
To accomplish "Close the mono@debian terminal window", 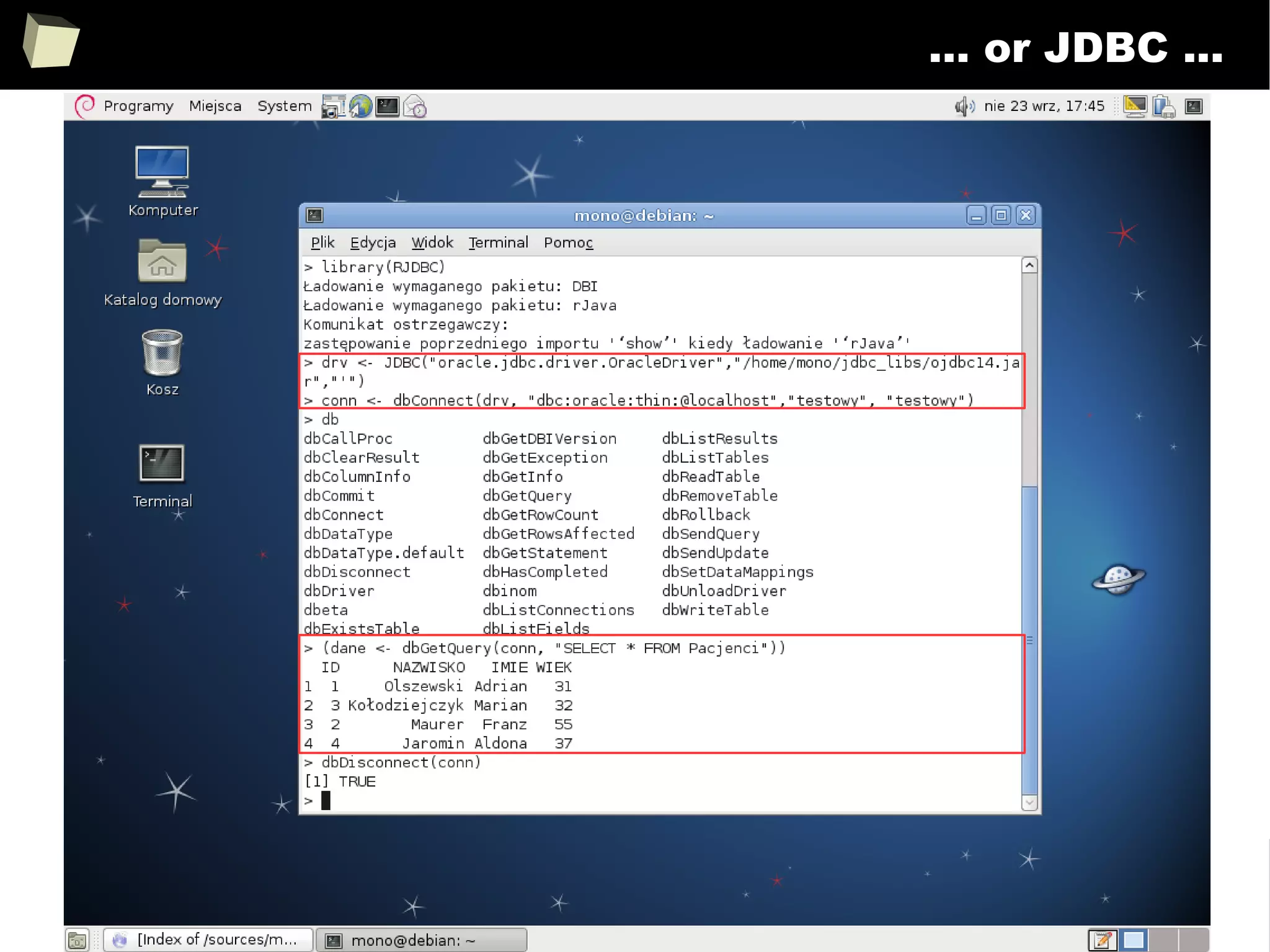I will (x=1026, y=215).
